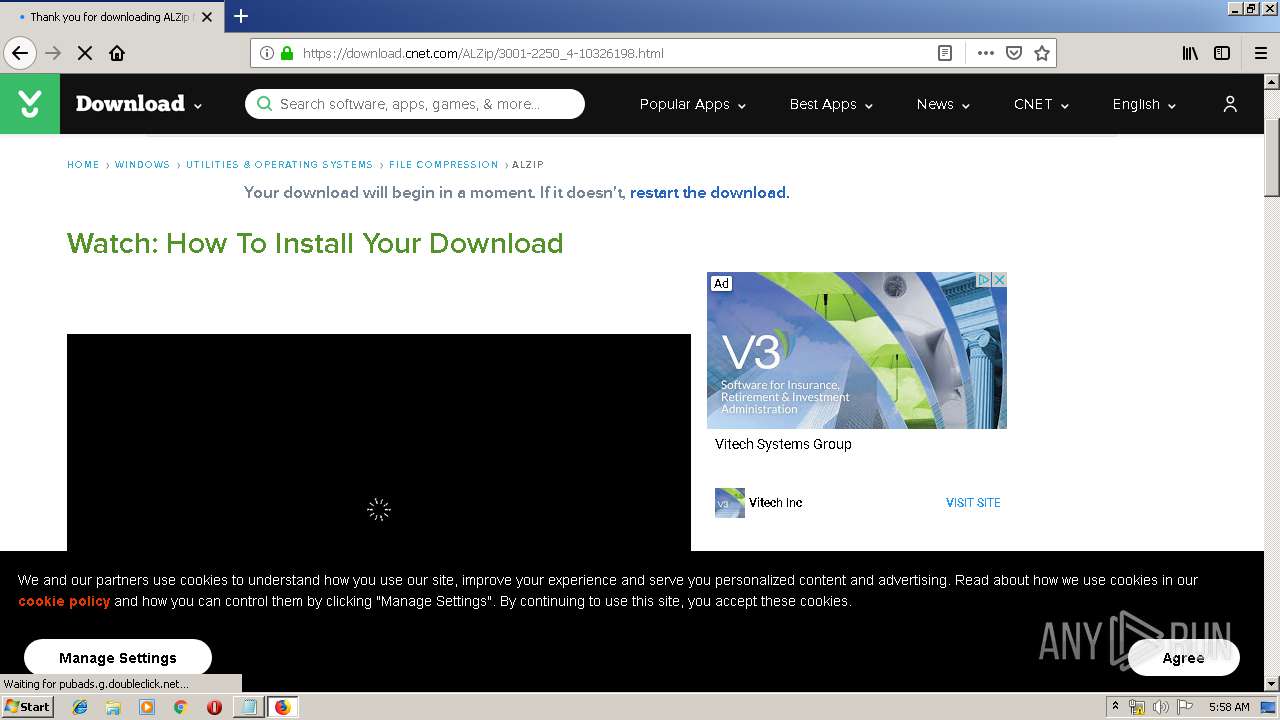The image size is (1280, 720).
Task: Open Utilities & Operating Systems breadcrumb
Action: (x=279, y=165)
